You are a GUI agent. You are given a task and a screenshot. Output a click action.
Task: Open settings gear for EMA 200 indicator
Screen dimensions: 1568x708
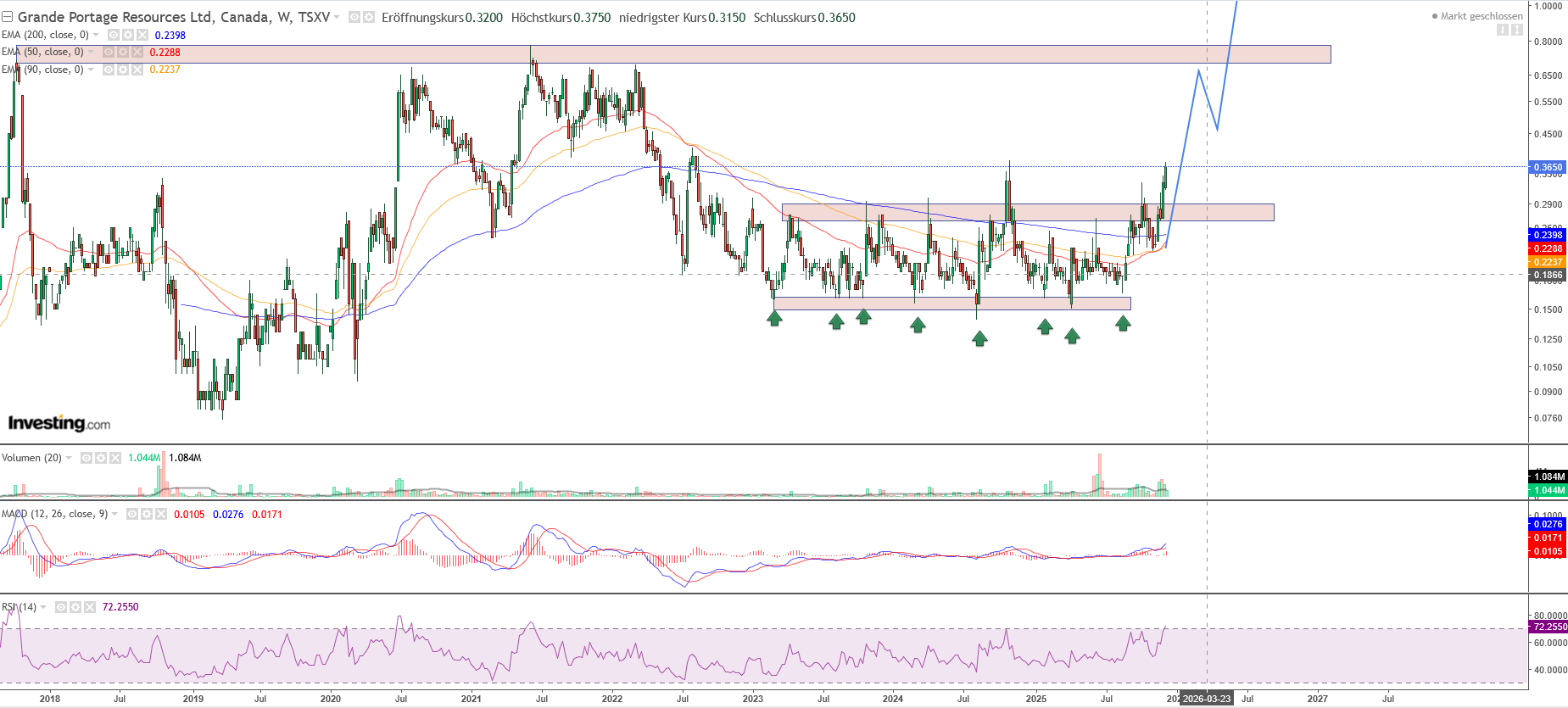(127, 35)
